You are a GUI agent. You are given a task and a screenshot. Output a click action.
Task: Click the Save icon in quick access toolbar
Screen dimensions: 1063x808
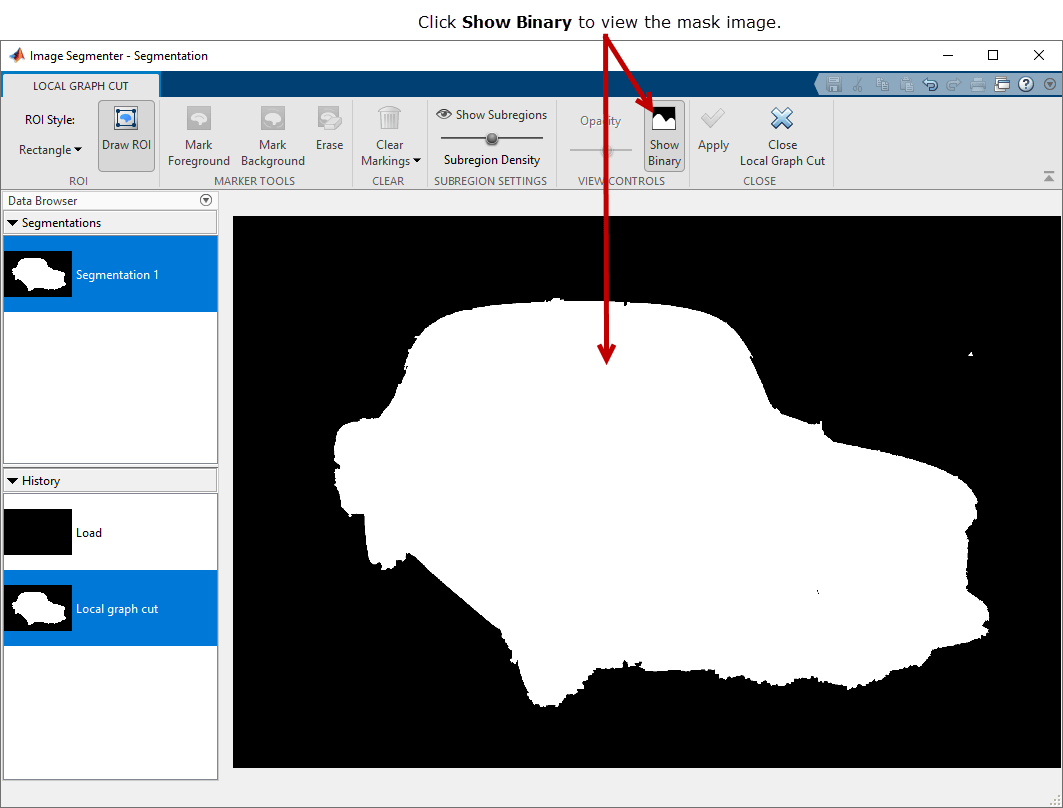pyautogui.click(x=834, y=85)
